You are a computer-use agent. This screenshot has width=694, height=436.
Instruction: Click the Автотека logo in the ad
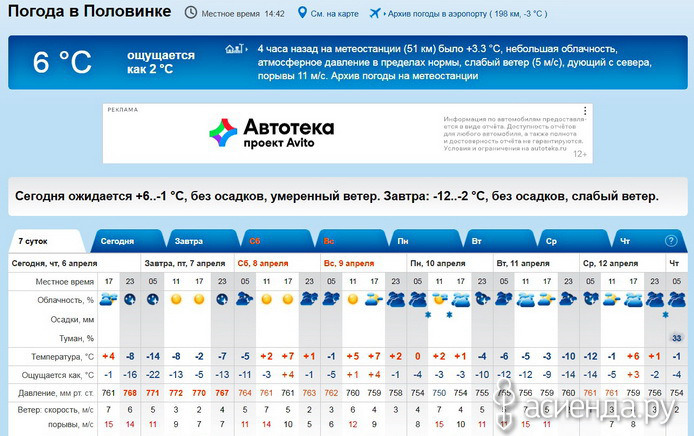tap(223, 133)
